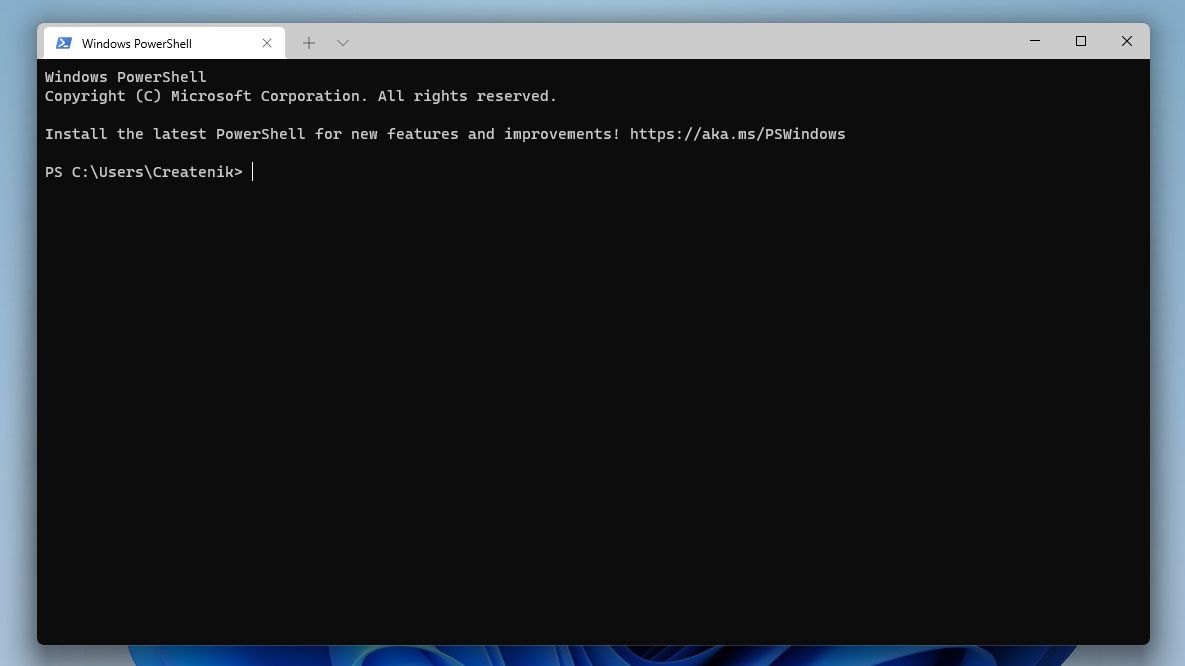Click the Windows PowerShell header line
1185x666 pixels.
pos(125,76)
